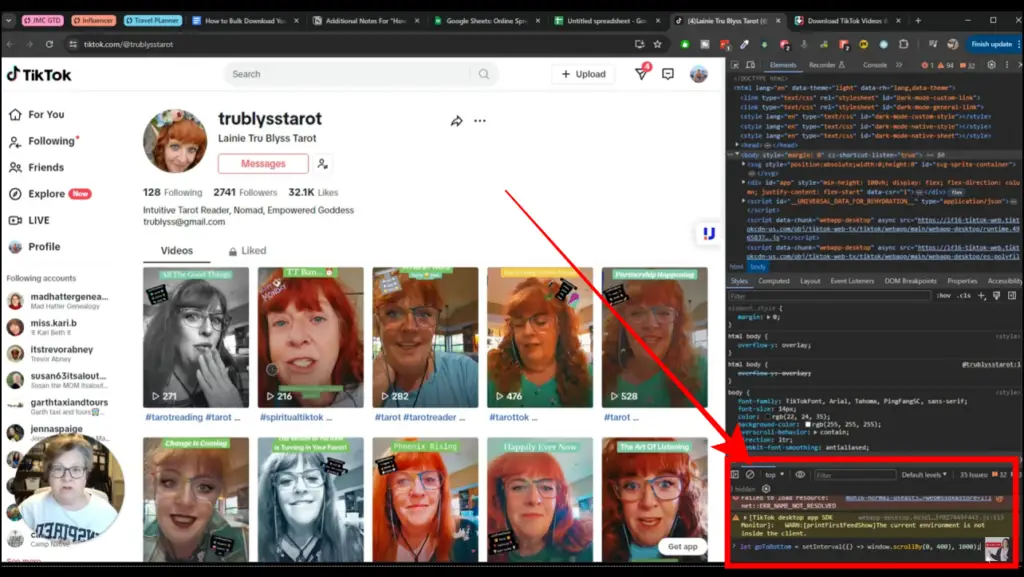Image resolution: width=1024 pixels, height=577 pixels.
Task: Open the For You feed link
Action: pos(37,115)
